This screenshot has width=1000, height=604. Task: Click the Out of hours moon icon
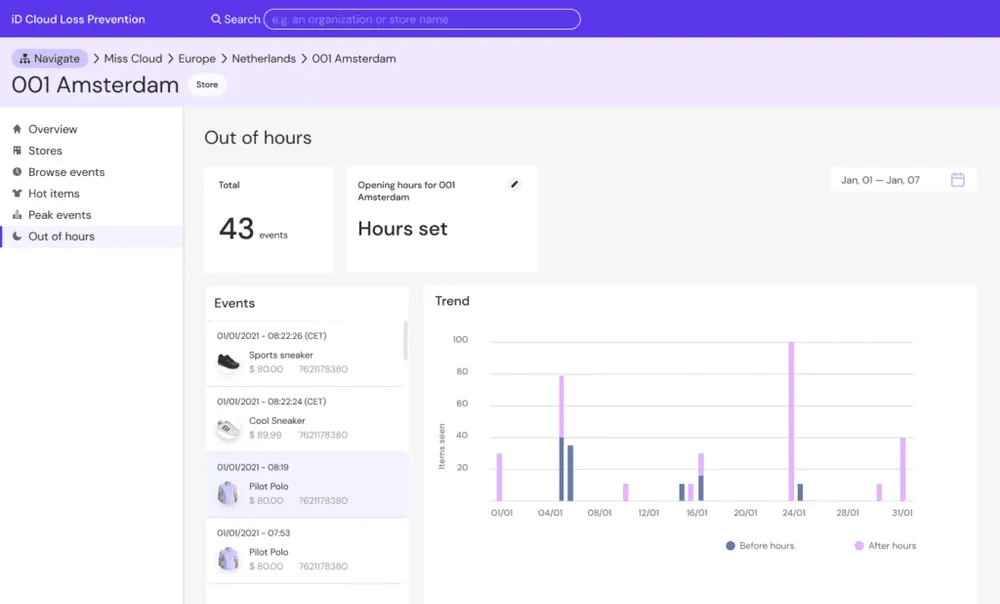[x=17, y=236]
